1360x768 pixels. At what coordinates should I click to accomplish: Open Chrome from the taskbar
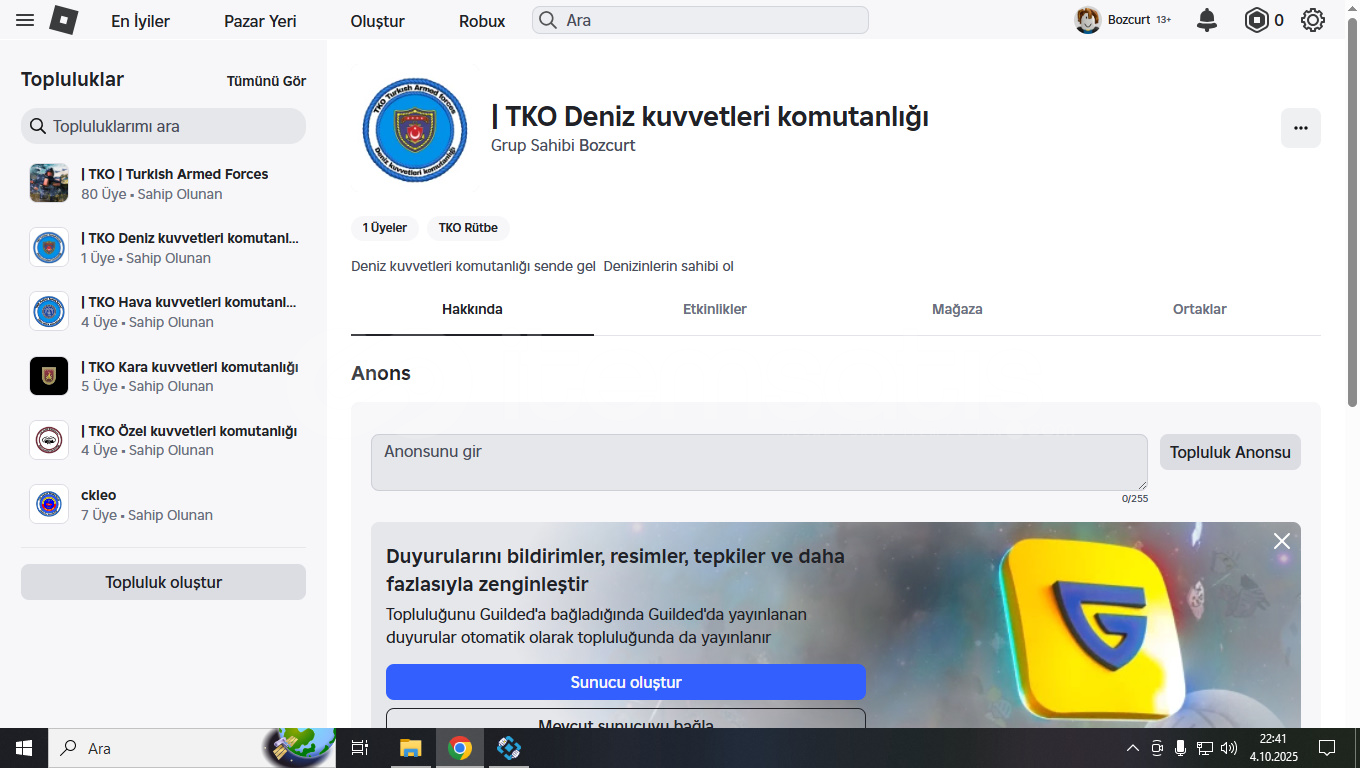coord(460,748)
